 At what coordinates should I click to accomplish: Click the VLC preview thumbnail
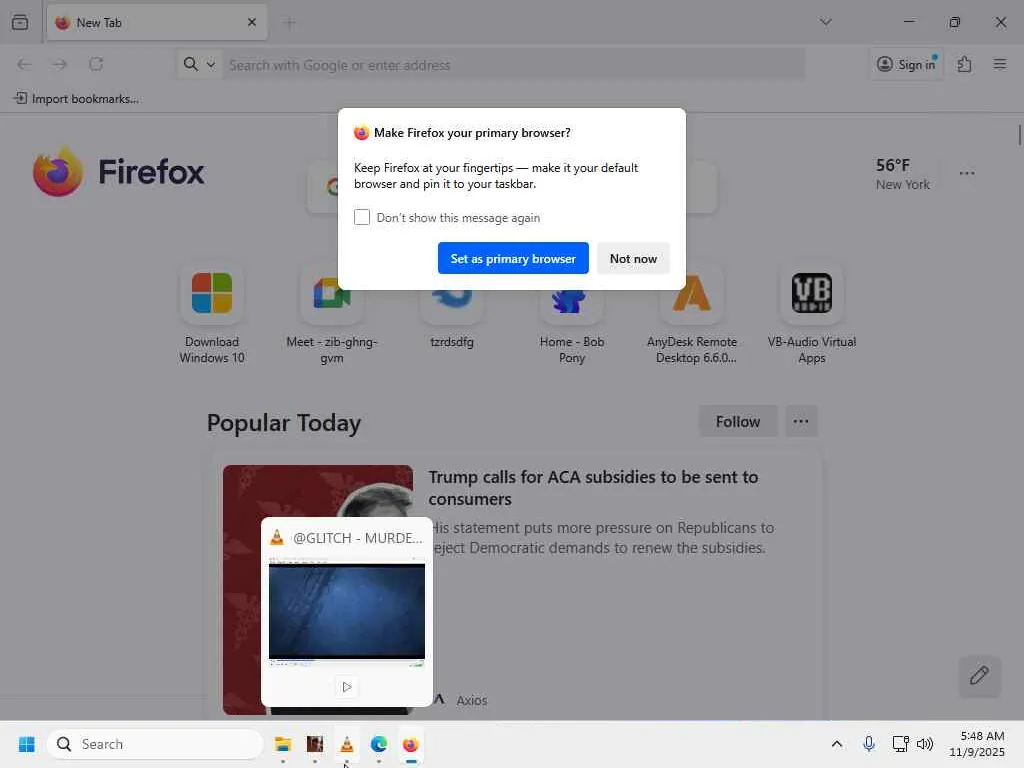point(347,612)
